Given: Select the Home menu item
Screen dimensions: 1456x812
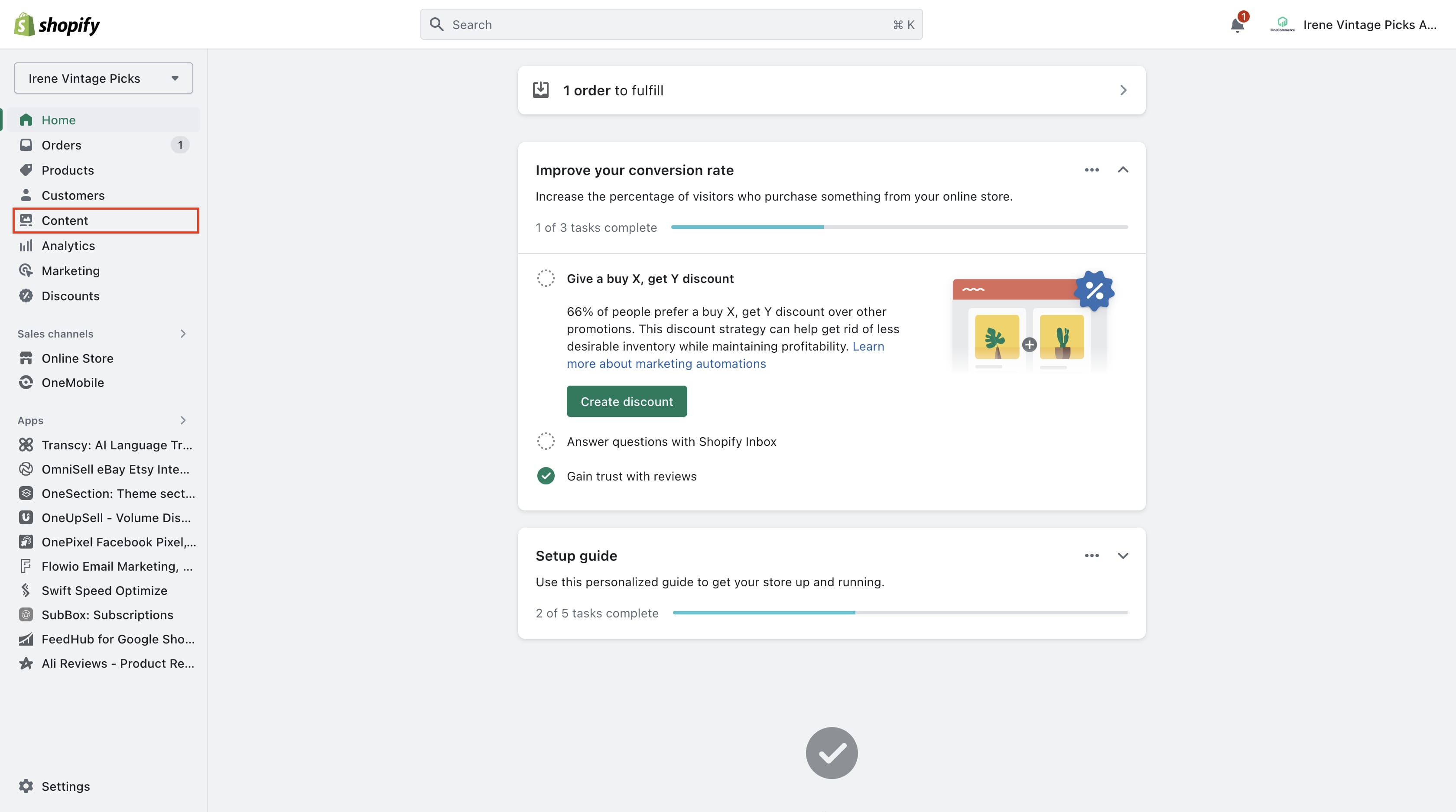Looking at the screenshot, I should [x=58, y=119].
